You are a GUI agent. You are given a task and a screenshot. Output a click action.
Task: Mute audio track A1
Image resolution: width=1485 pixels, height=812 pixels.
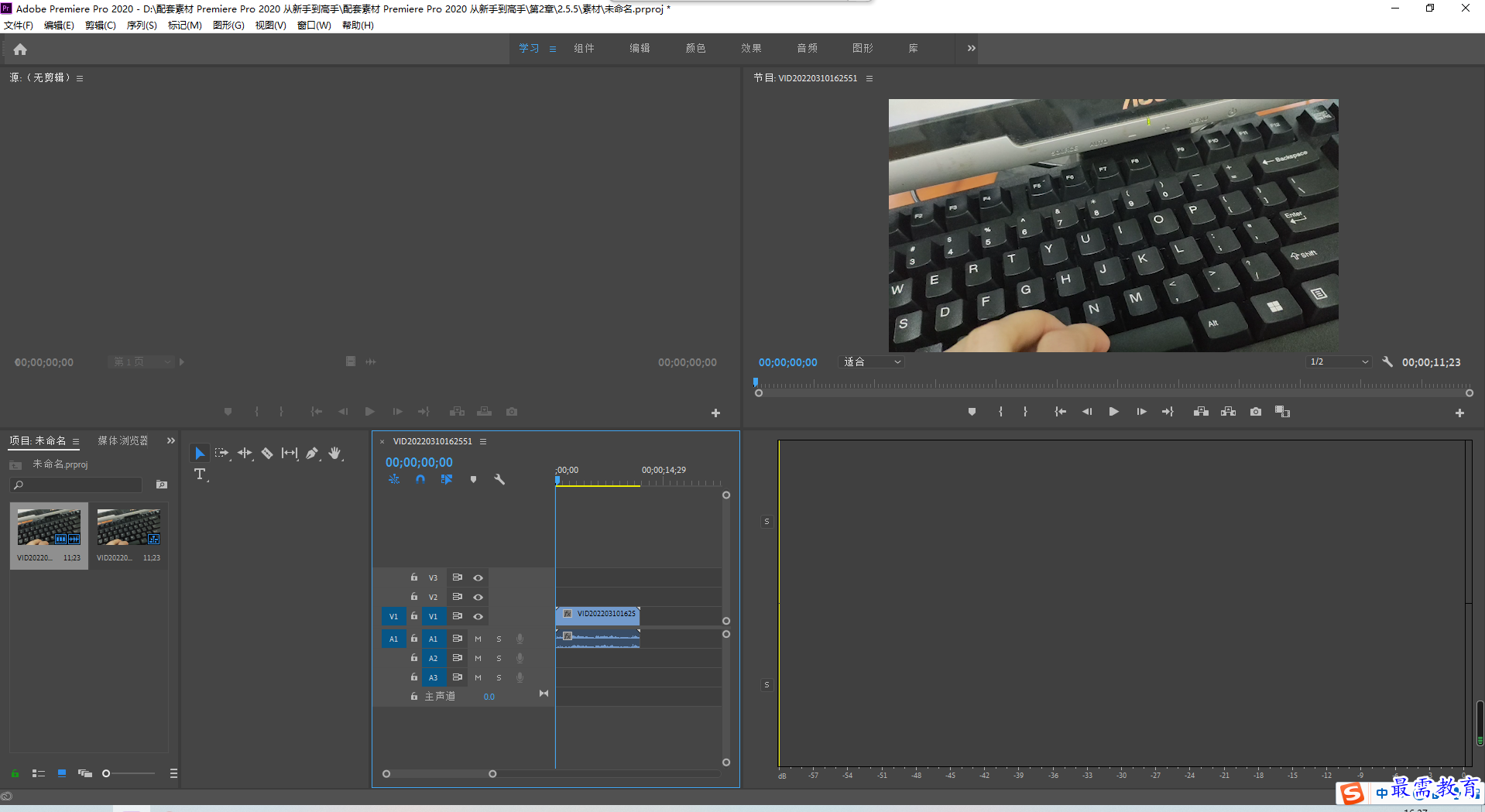click(478, 639)
